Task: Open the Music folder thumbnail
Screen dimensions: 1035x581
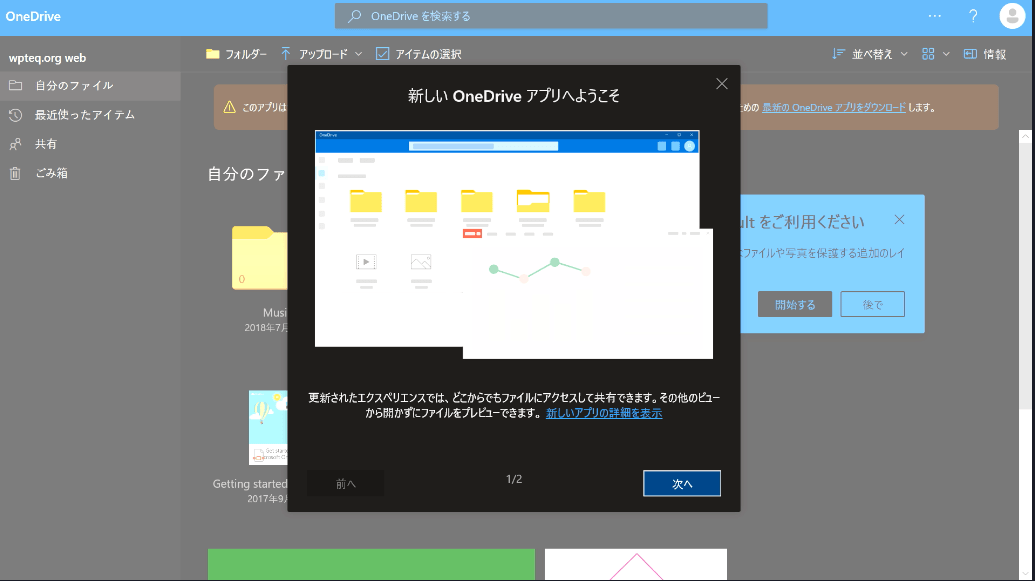Action: (260, 258)
